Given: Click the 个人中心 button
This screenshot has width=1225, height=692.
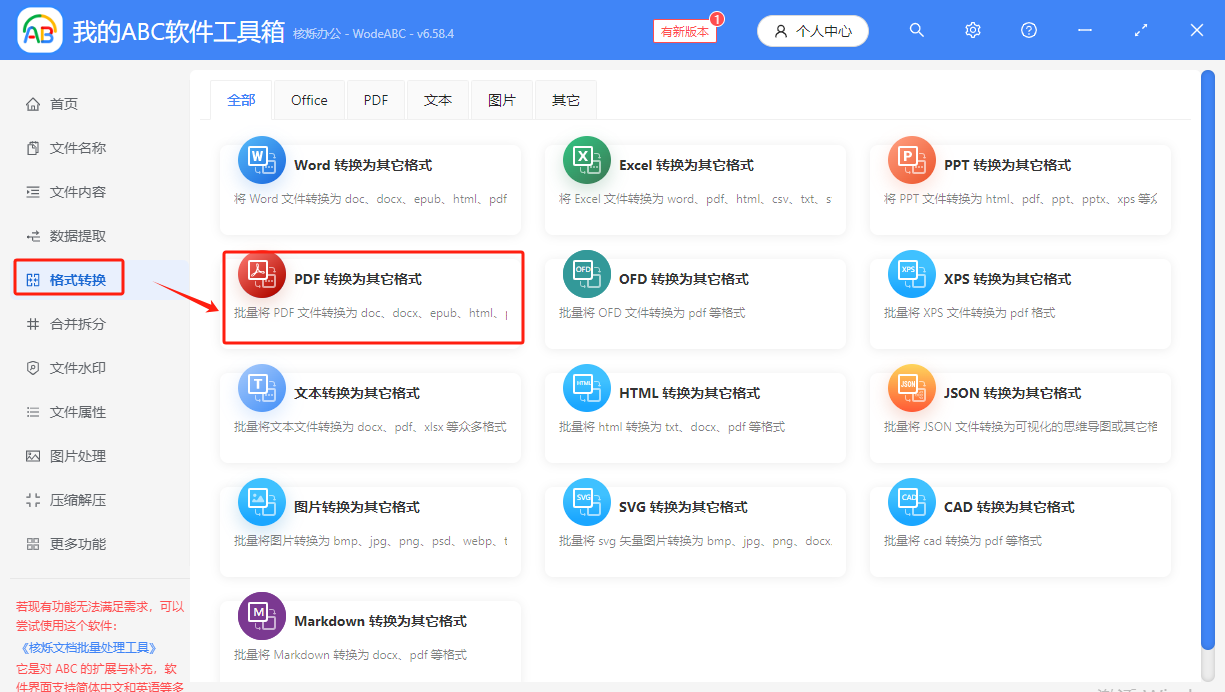Looking at the screenshot, I should pos(812,31).
